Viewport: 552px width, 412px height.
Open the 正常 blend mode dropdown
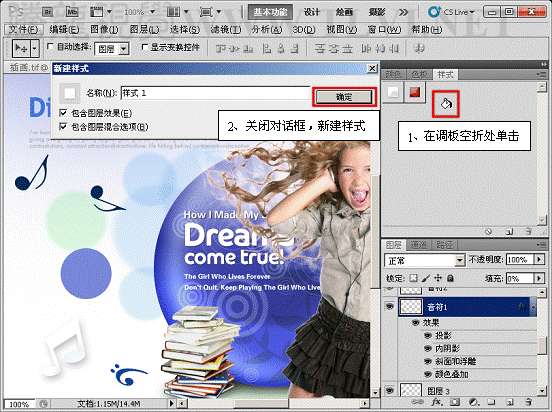(459, 261)
